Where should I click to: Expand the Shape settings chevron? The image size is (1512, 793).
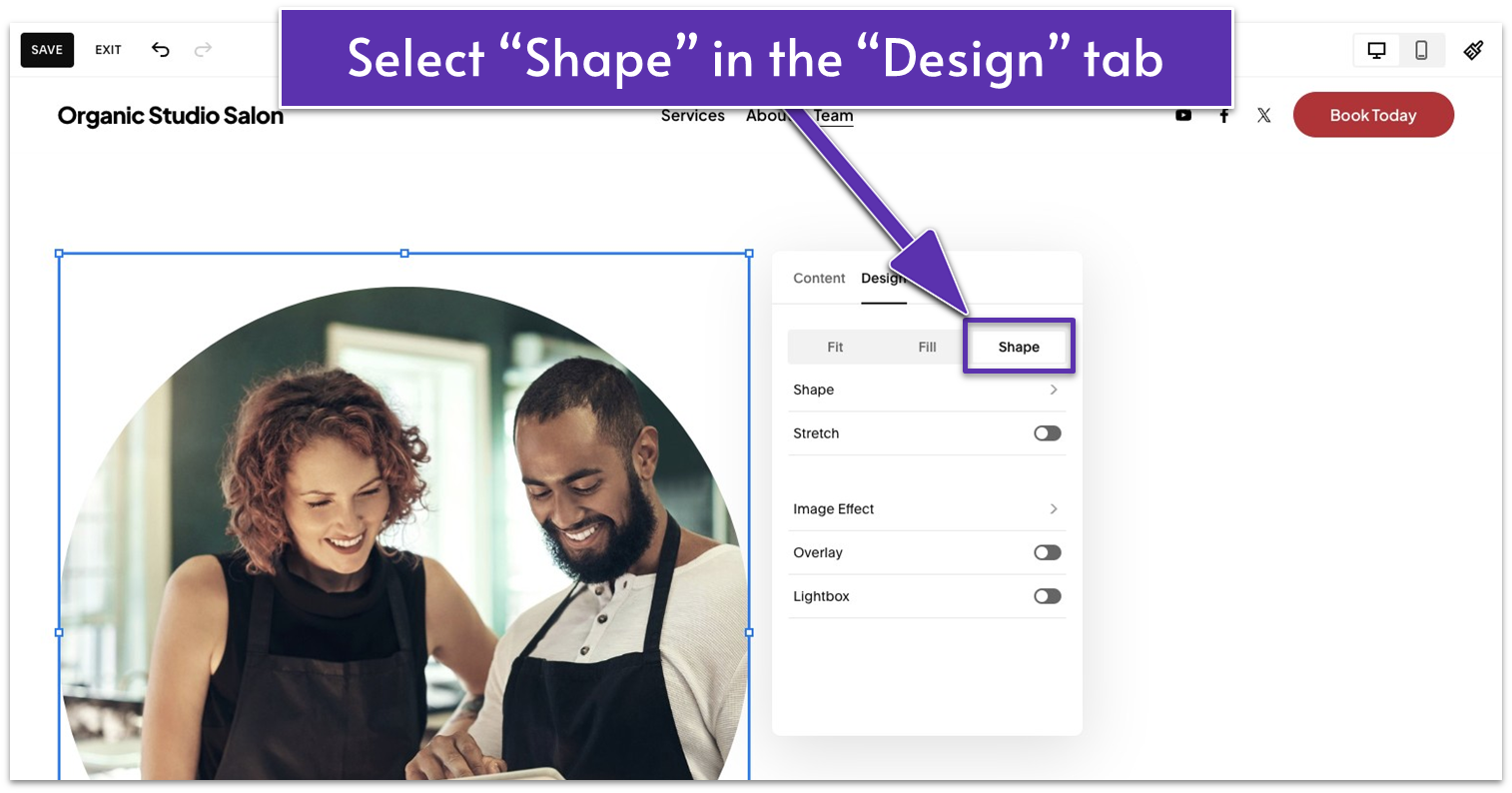coord(1054,390)
